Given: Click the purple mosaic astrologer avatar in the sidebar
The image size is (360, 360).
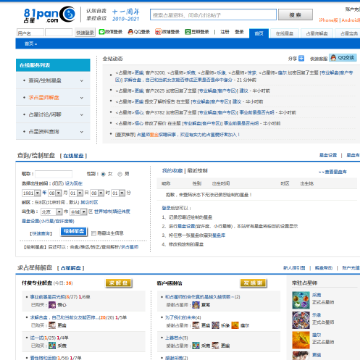Looking at the screenshot, I should pyautogui.click(x=301, y=320).
